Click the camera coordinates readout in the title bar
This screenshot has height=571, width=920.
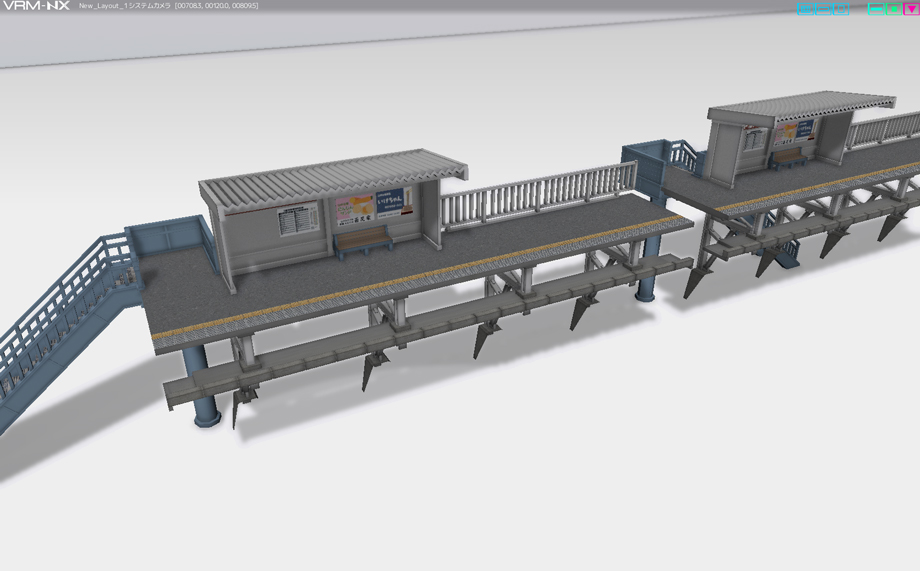pos(217,6)
